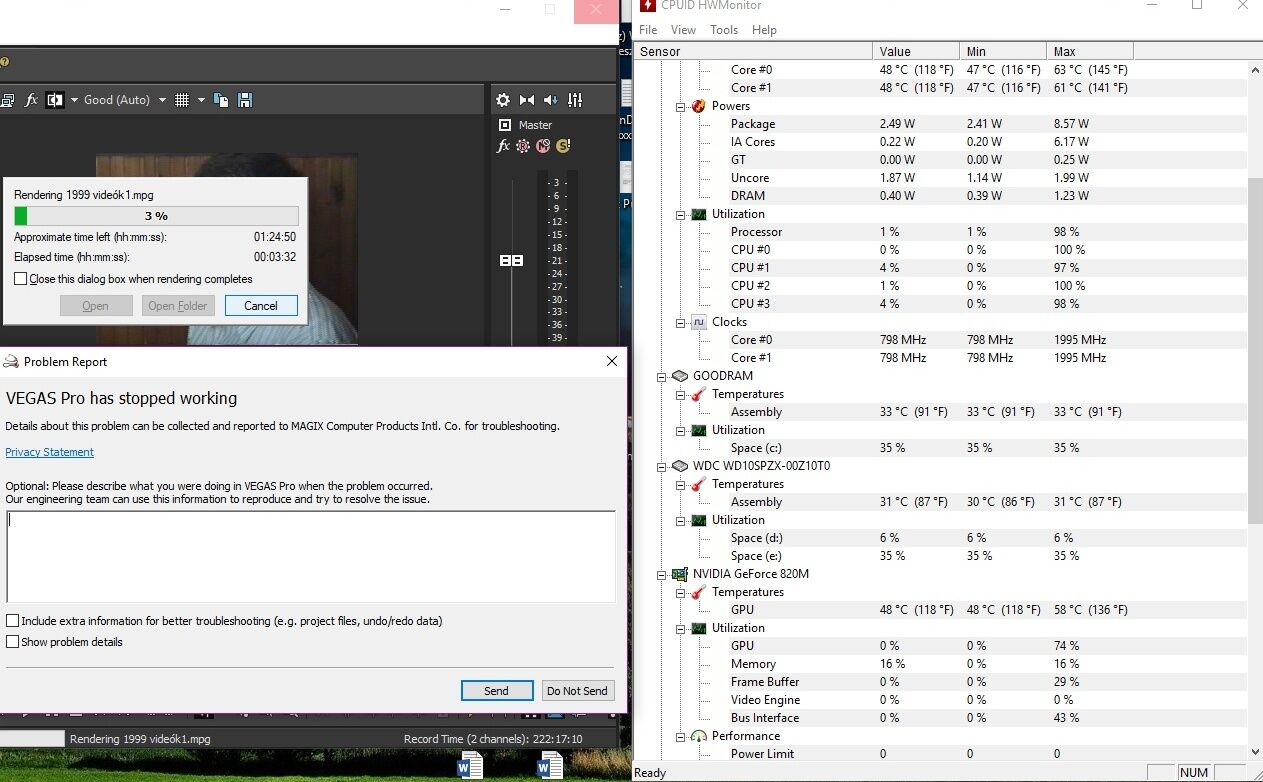Click scroll down arrow in HWMonitor
The image size is (1263, 782).
pyautogui.click(x=1256, y=752)
